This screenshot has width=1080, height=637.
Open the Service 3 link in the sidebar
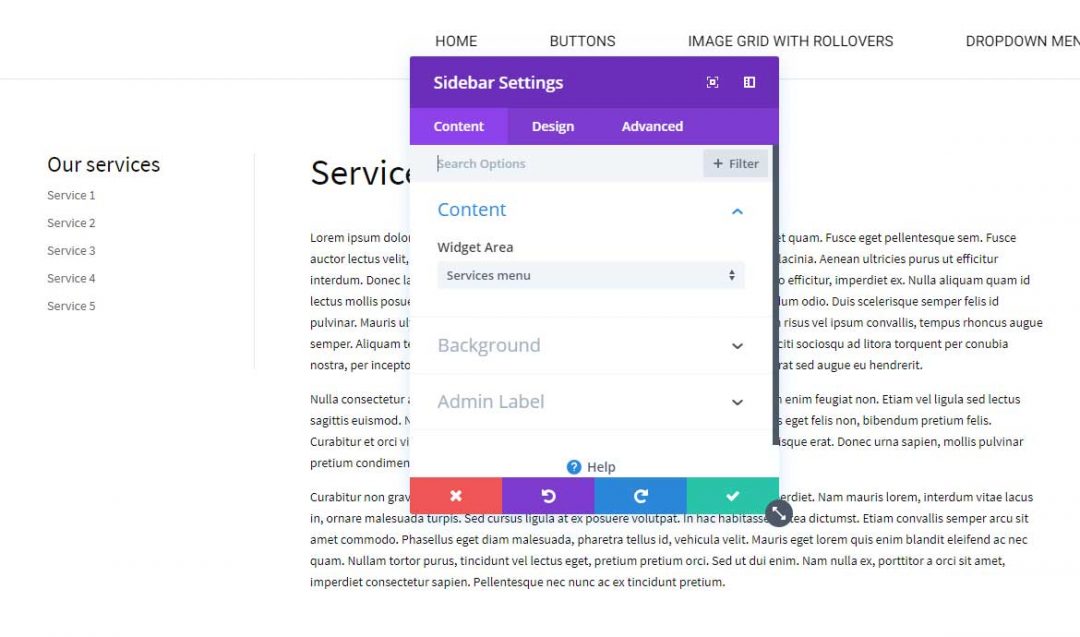pyautogui.click(x=71, y=250)
